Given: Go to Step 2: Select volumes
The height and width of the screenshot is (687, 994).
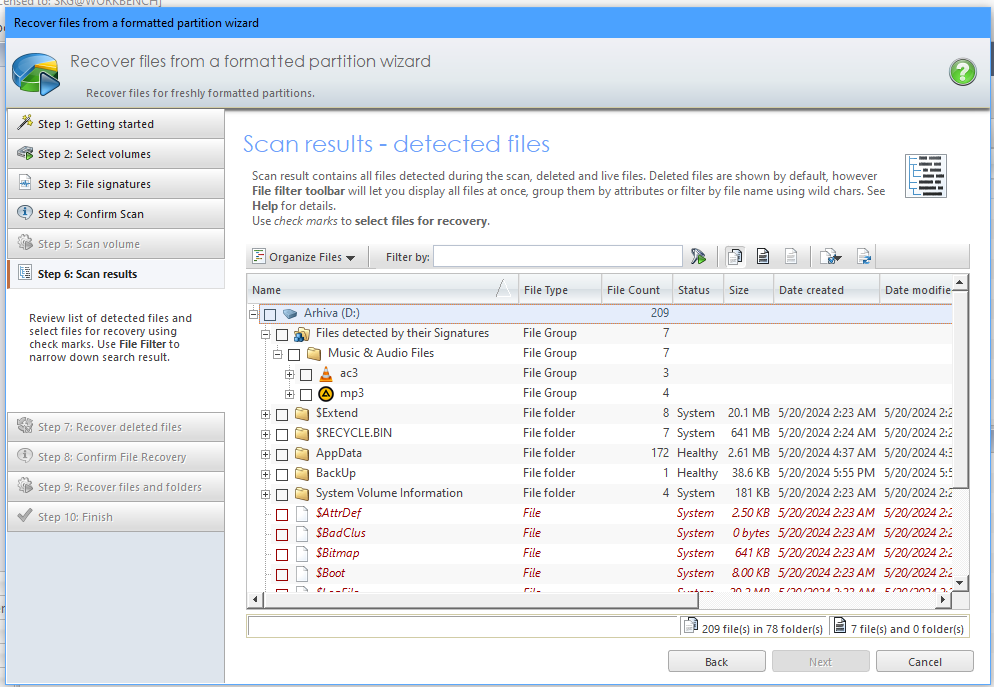Looking at the screenshot, I should pyautogui.click(x=116, y=153).
